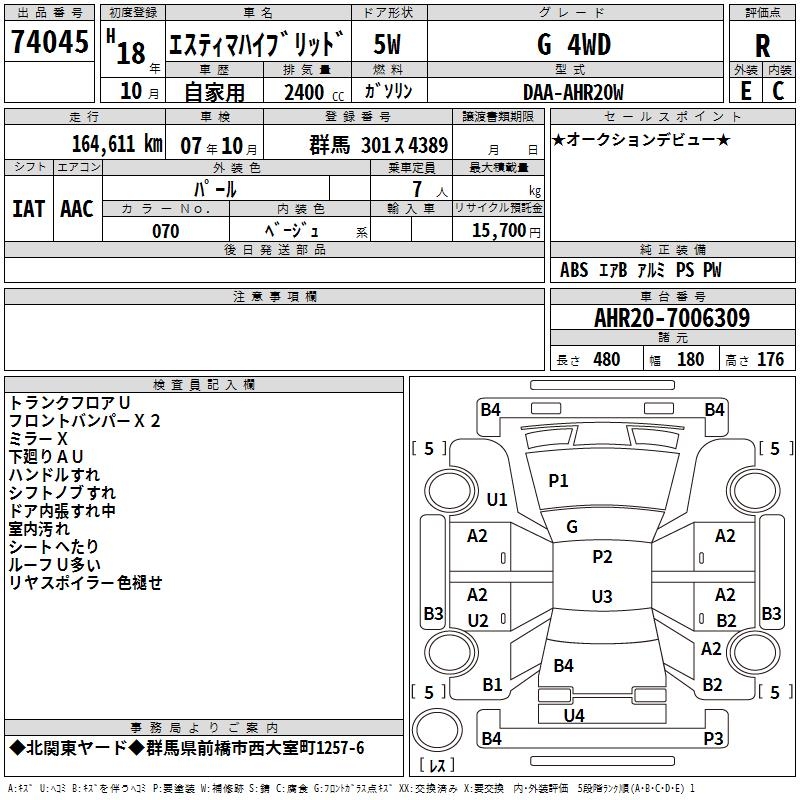800x800 pixels.
Task: Select the recycle deposit 15,700円
Action: [506, 231]
